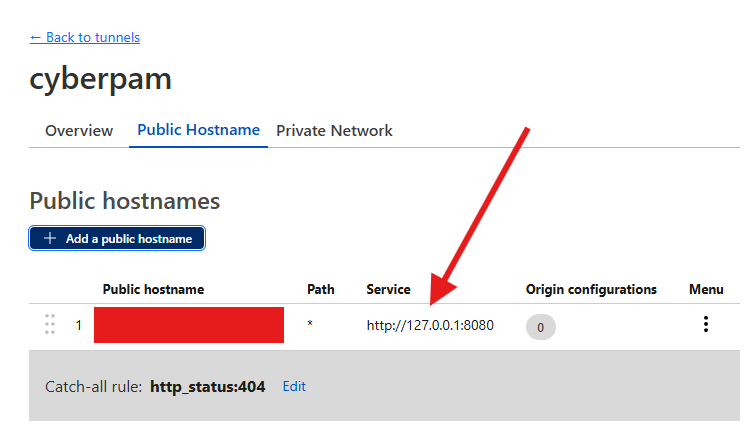This screenshot has width=748, height=445.
Task: Select the Public Hostname tab
Action: [x=198, y=130]
